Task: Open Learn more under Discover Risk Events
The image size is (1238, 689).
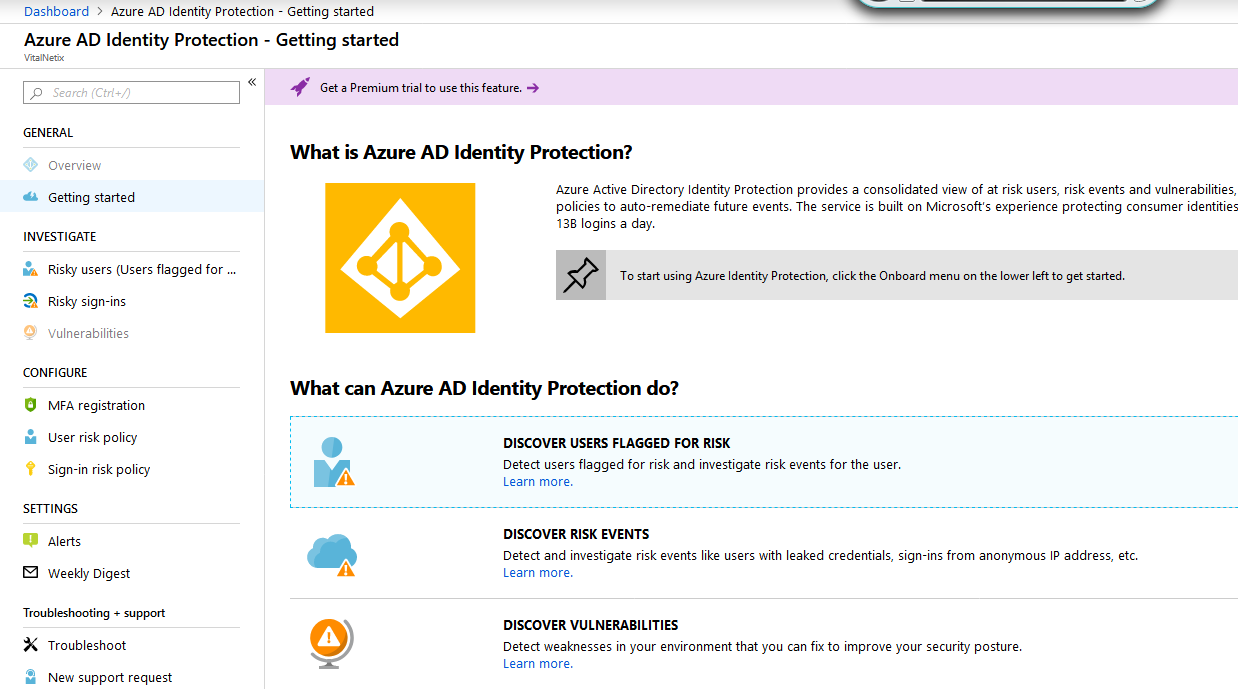Action: (x=538, y=573)
